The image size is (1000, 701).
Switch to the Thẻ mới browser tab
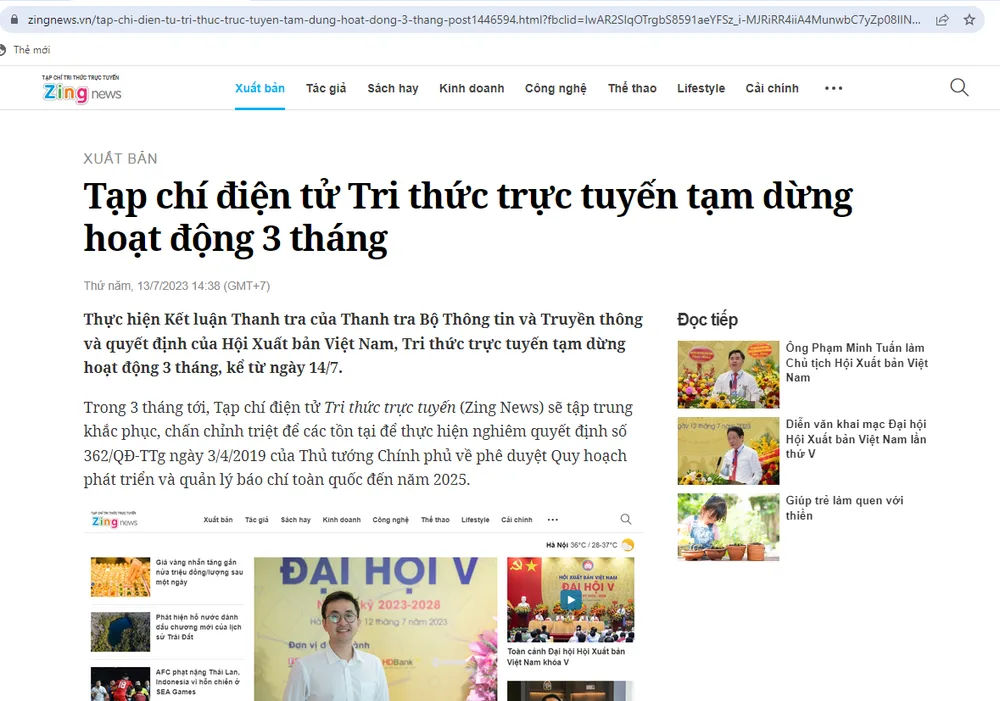tap(32, 48)
